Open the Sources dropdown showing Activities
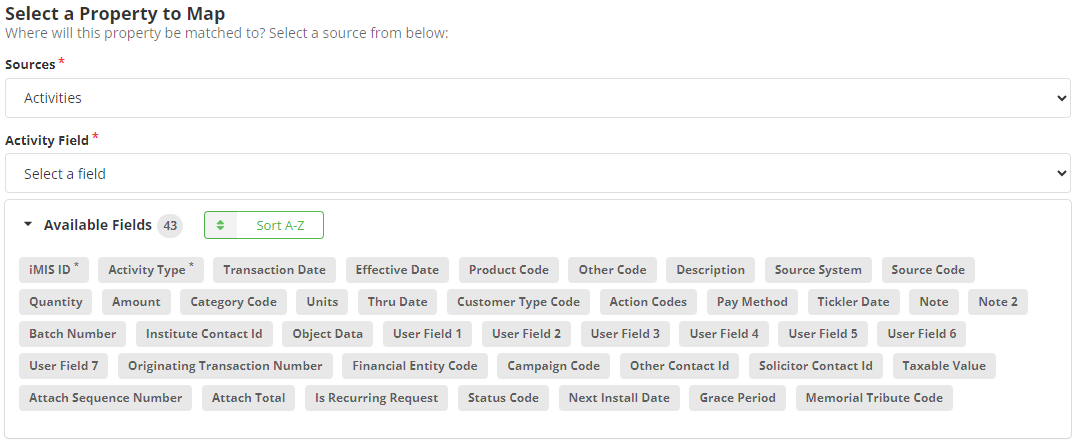1075x442 pixels. 537,98
